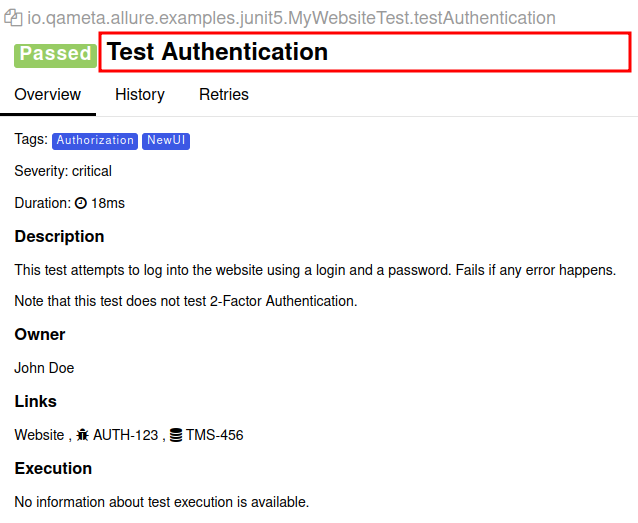Click the clock icon next to Duration

[81, 204]
